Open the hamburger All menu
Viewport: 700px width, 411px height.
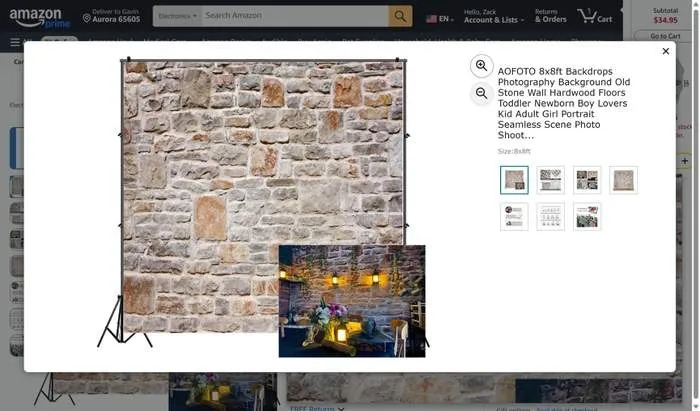pos(15,43)
